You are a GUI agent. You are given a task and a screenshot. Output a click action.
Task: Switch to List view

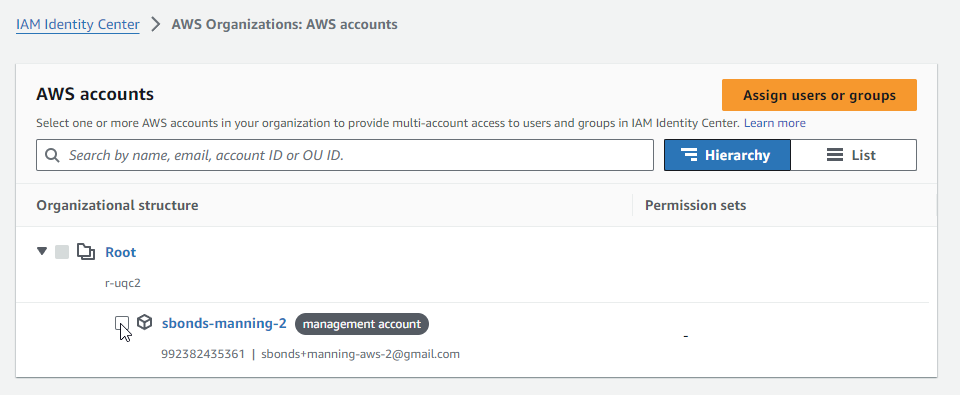point(853,155)
